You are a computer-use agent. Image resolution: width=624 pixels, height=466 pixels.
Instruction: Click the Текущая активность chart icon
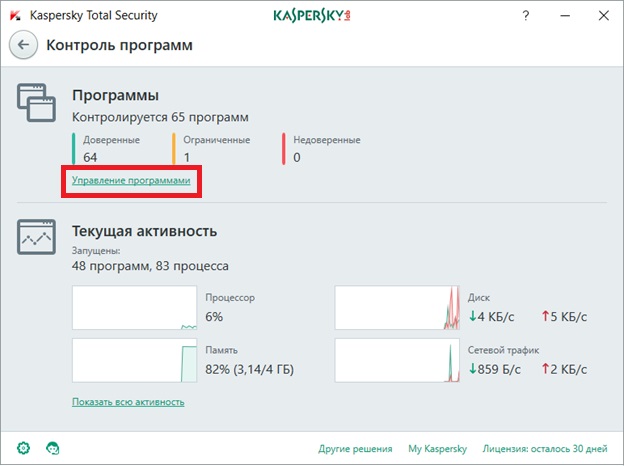pos(36,237)
